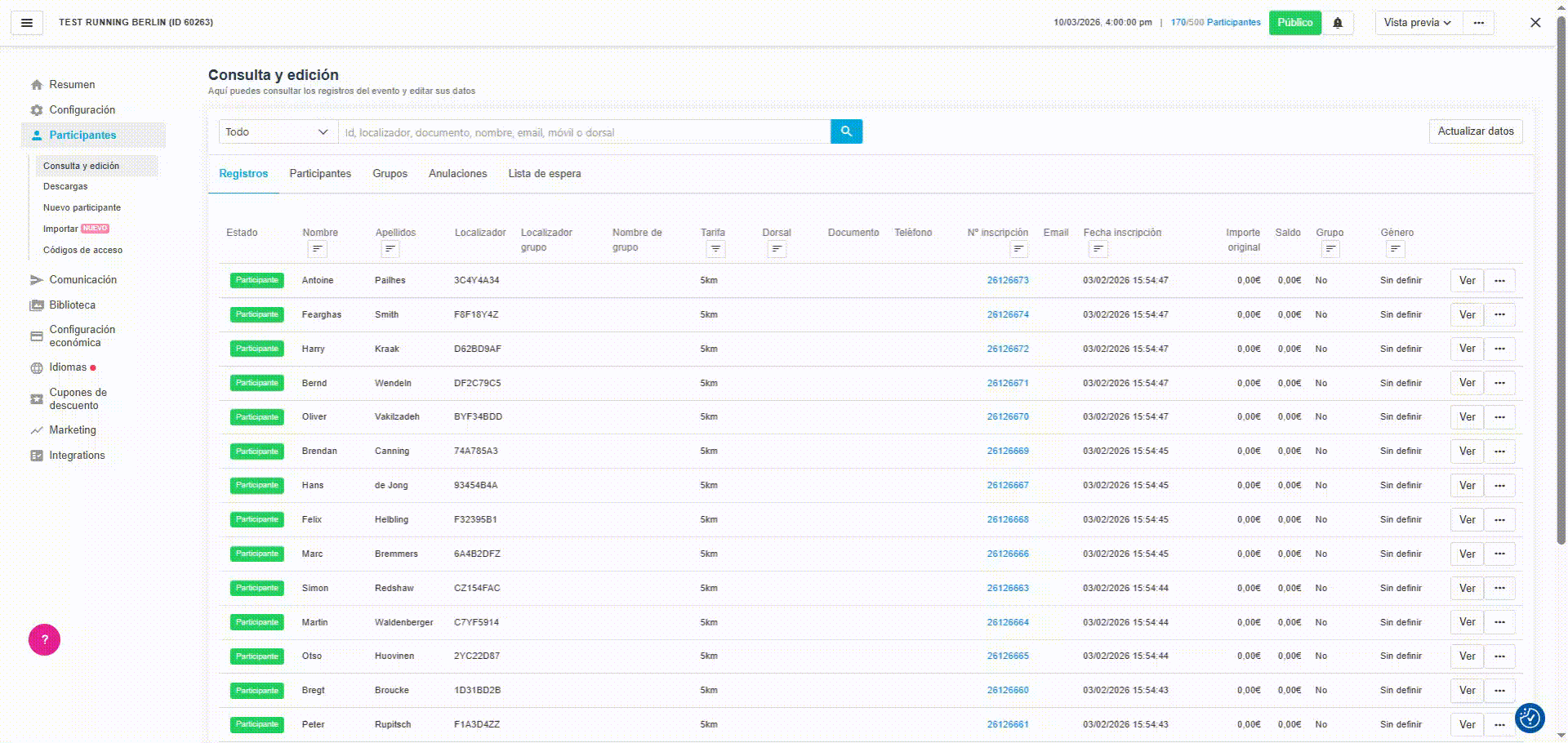
Task: Toggle the green Público status button
Action: point(1294,23)
